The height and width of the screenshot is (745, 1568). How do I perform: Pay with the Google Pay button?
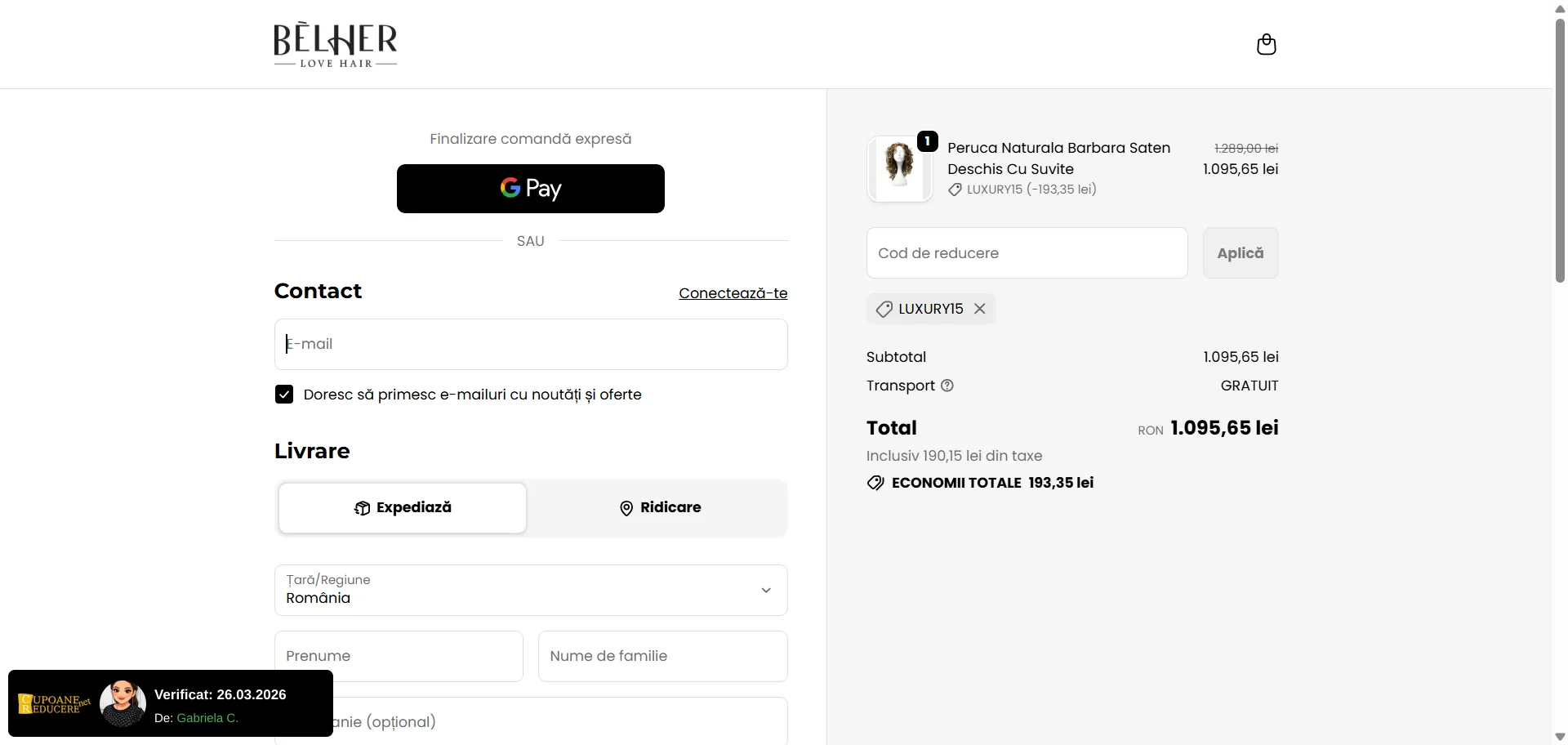531,189
